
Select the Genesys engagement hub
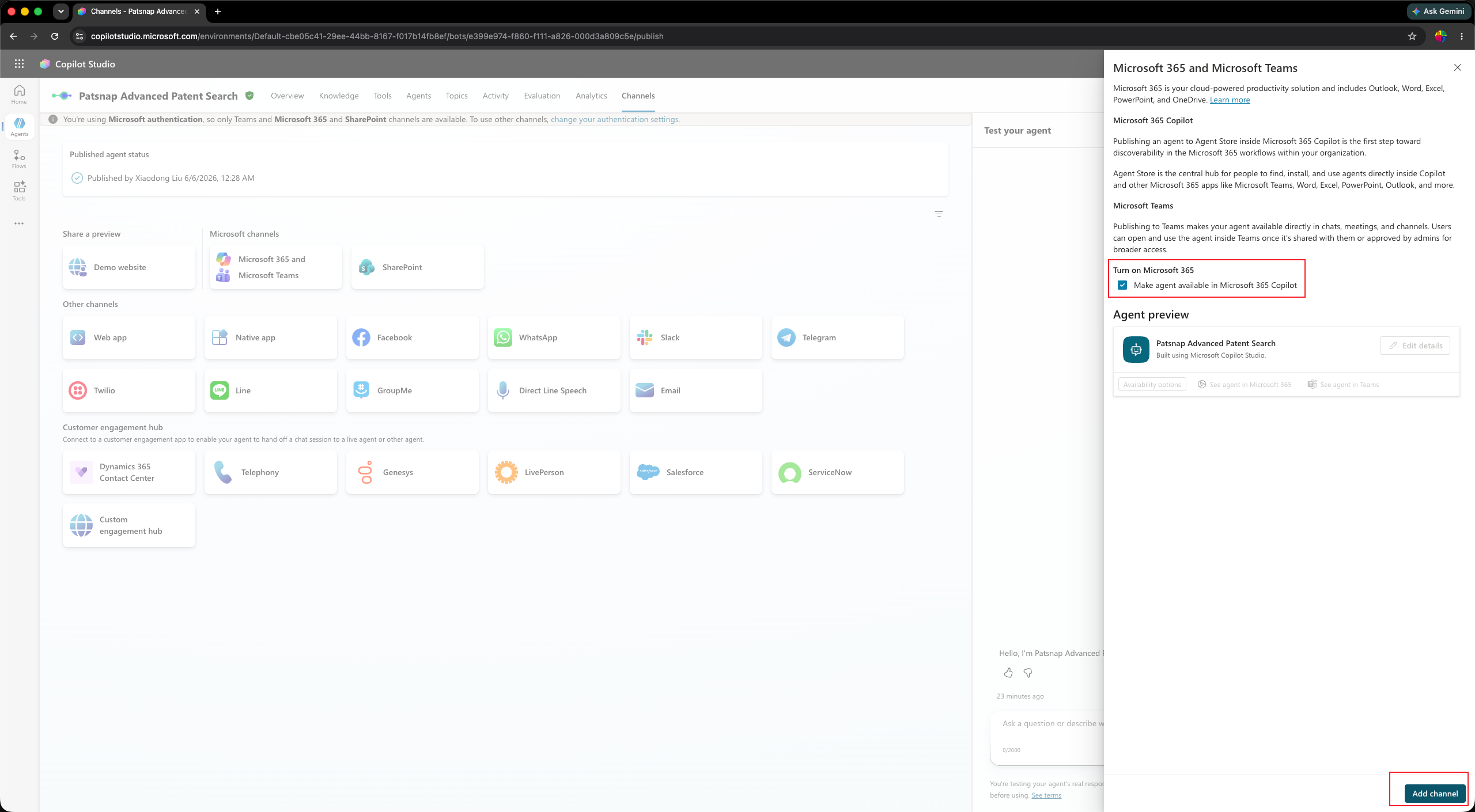[413, 472]
